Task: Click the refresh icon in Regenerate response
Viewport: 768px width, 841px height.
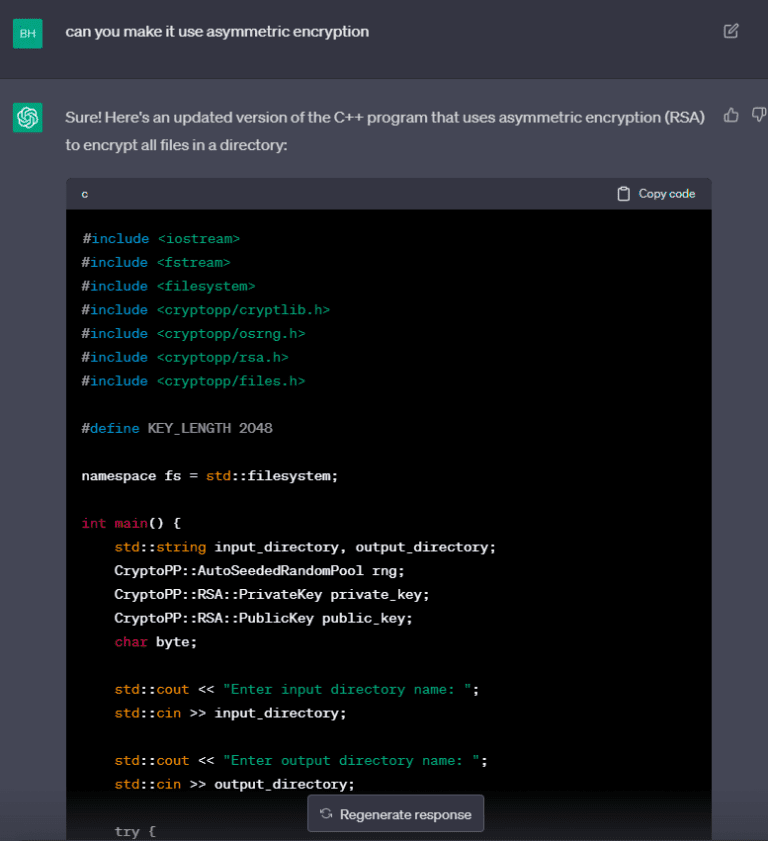Action: (326, 814)
